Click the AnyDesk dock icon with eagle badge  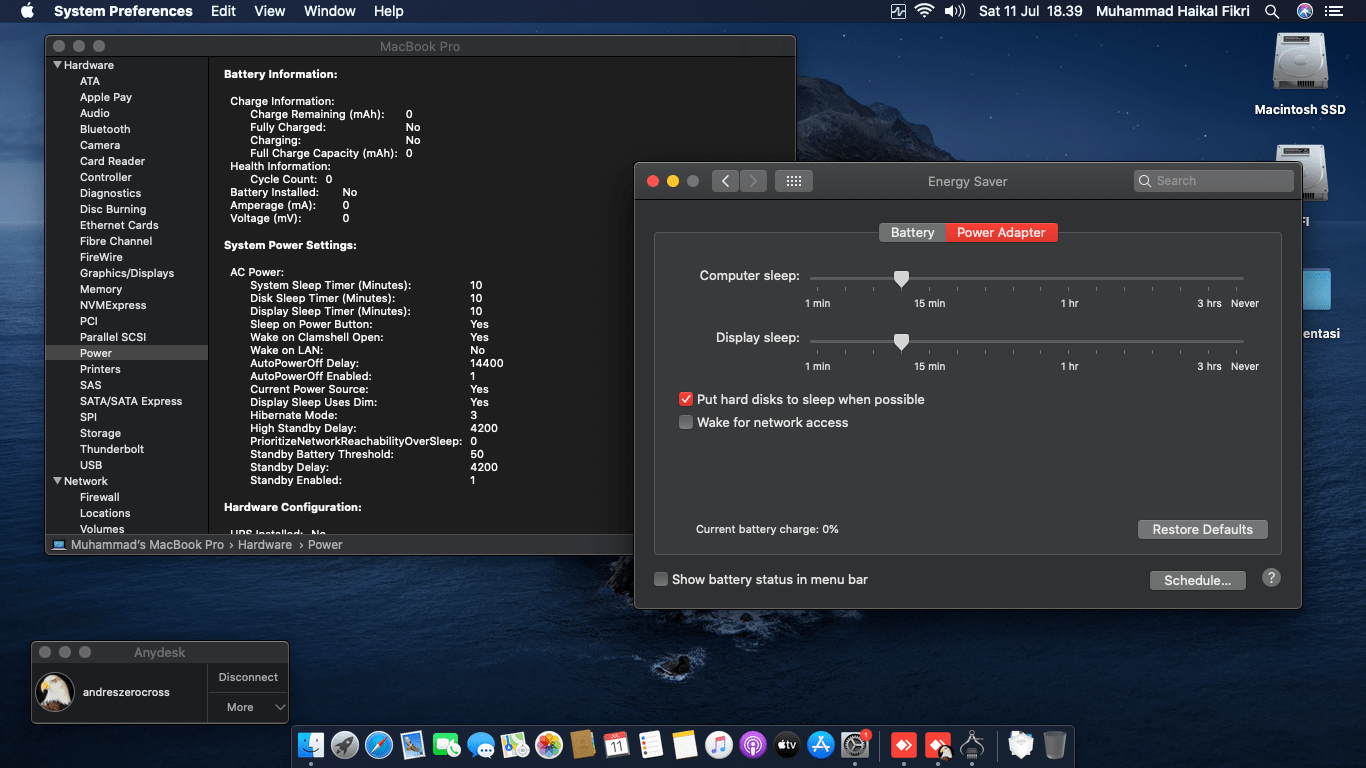pos(938,745)
